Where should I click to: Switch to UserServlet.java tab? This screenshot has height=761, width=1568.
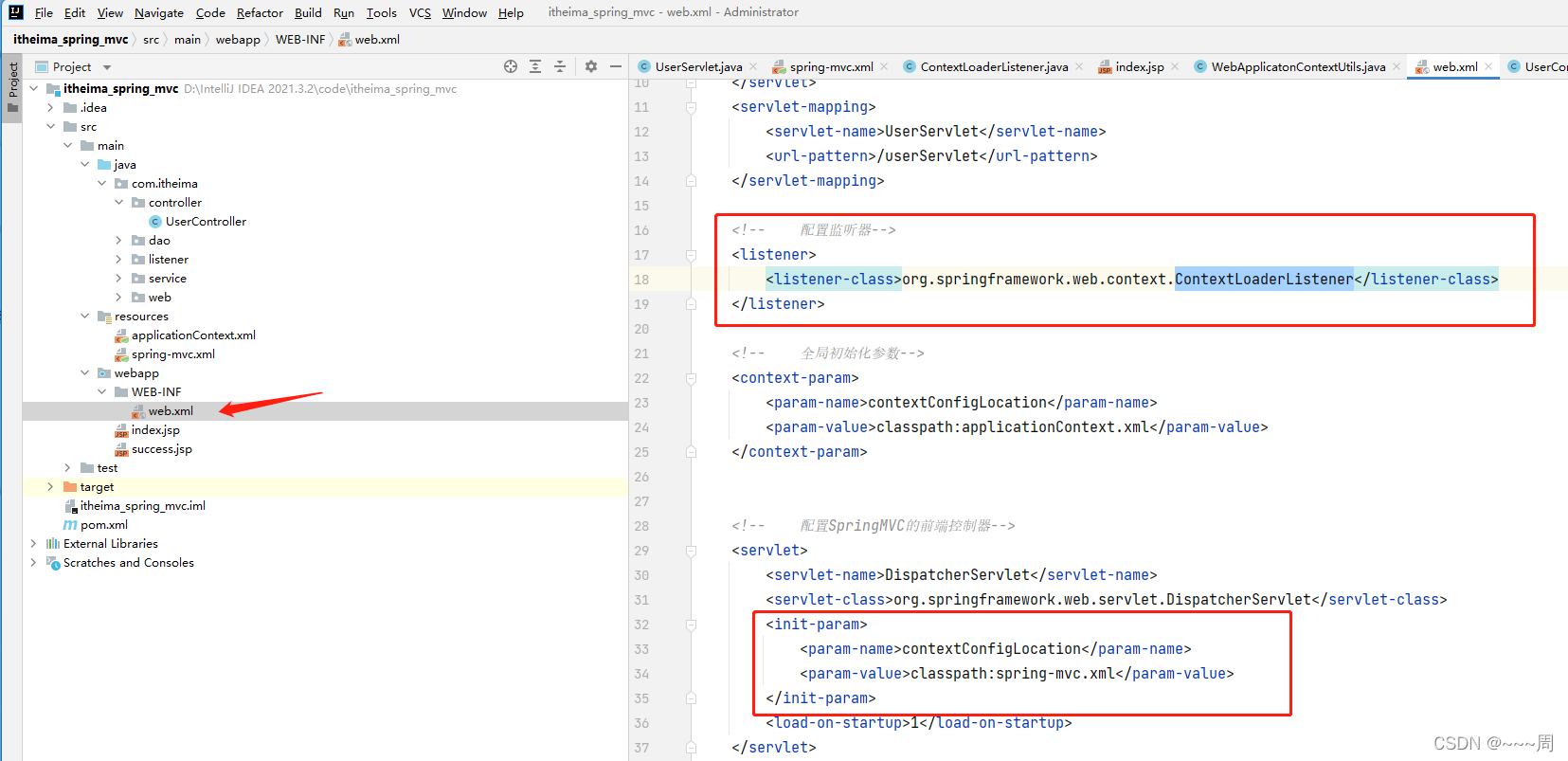[x=698, y=66]
